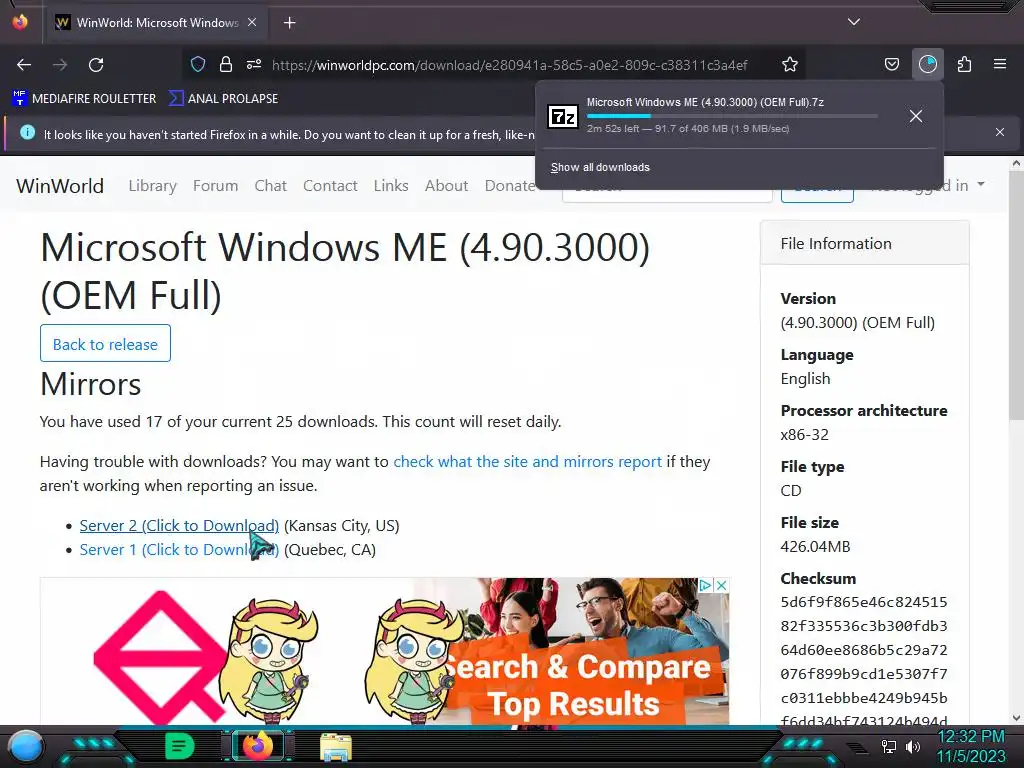Click the File Information panel header
Screen dimensions: 1024x768
tap(865, 244)
